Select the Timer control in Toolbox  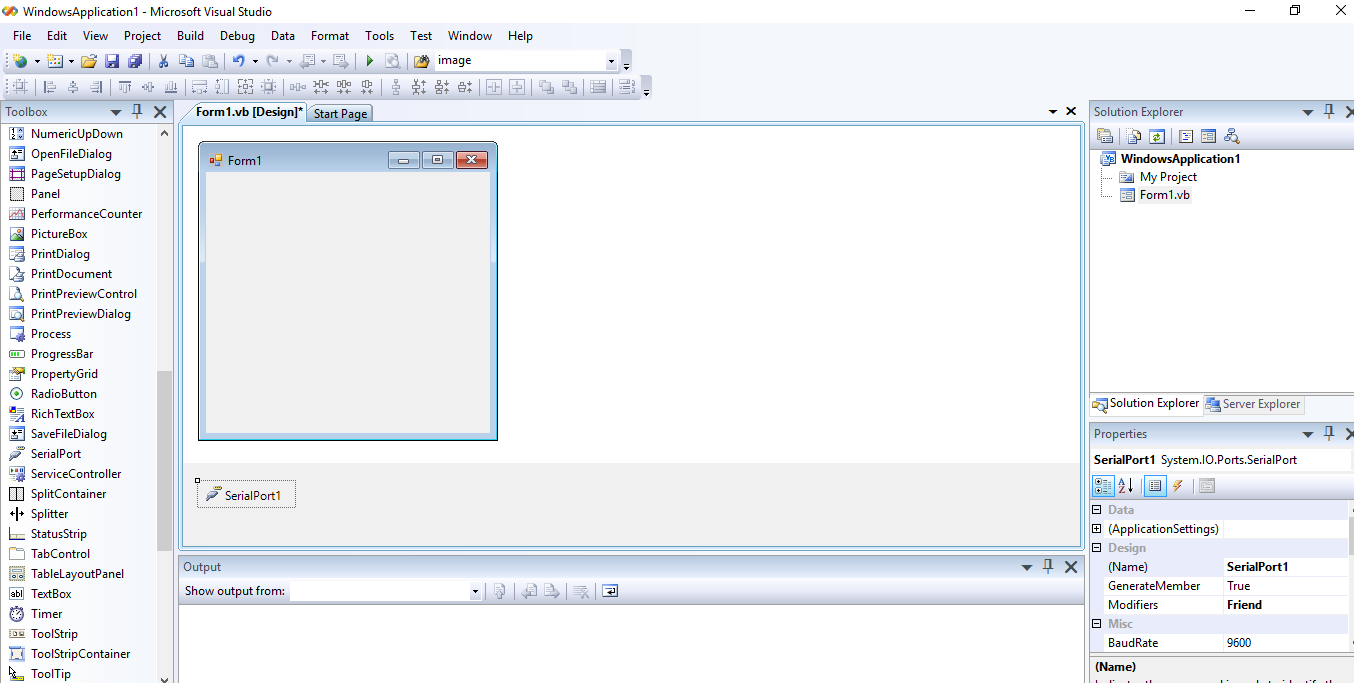[x=46, y=614]
